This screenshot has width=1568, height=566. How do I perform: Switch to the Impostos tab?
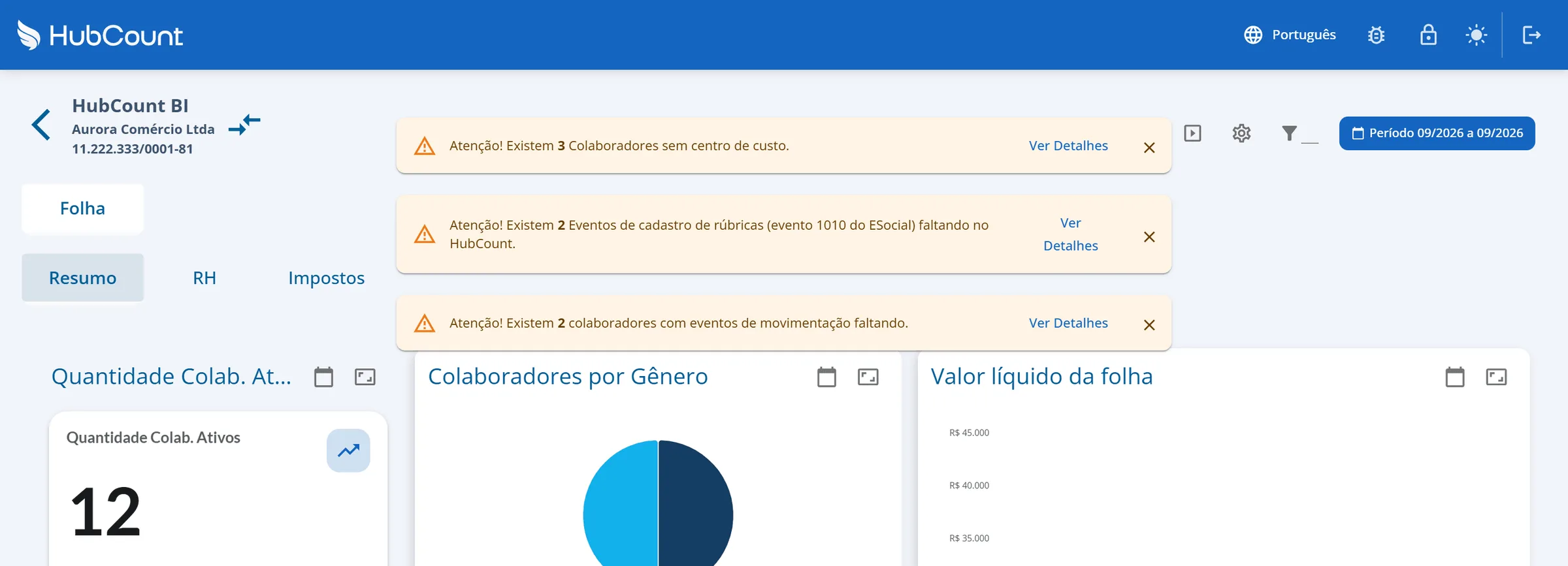[x=326, y=278]
